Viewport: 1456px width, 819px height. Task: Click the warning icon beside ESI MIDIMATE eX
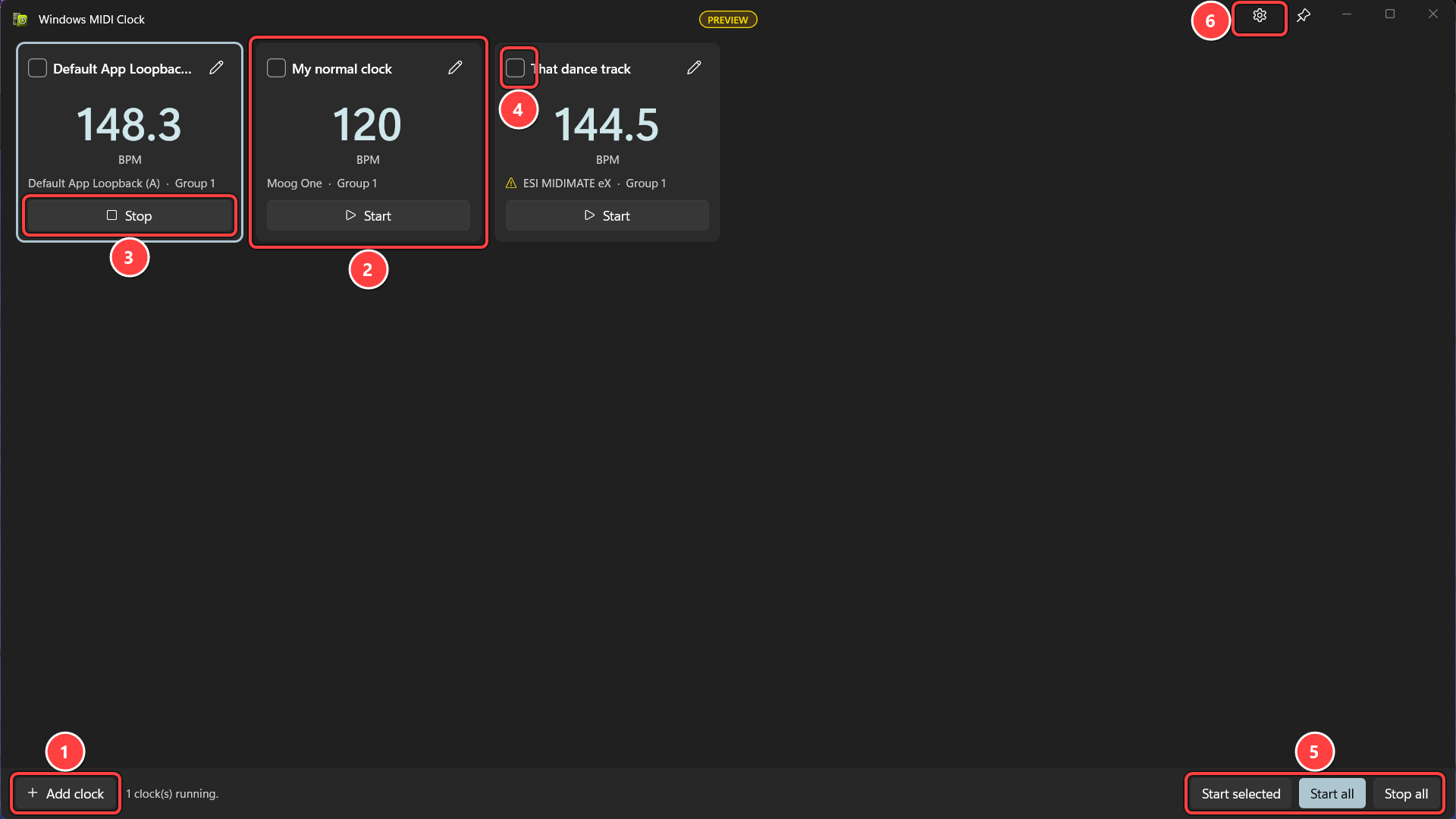pos(511,183)
